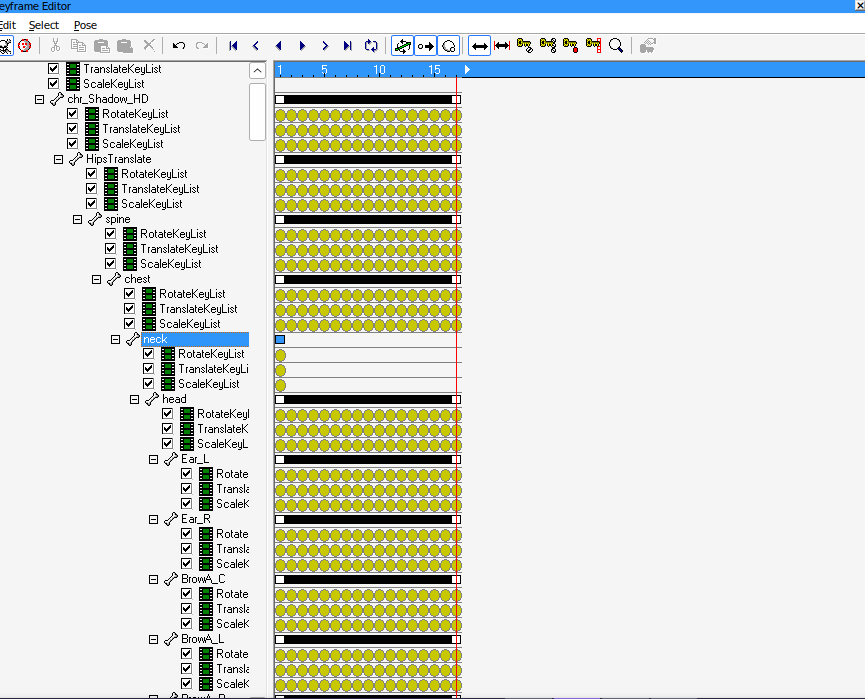This screenshot has width=865, height=699.
Task: Open the Select menu
Action: click(x=44, y=25)
